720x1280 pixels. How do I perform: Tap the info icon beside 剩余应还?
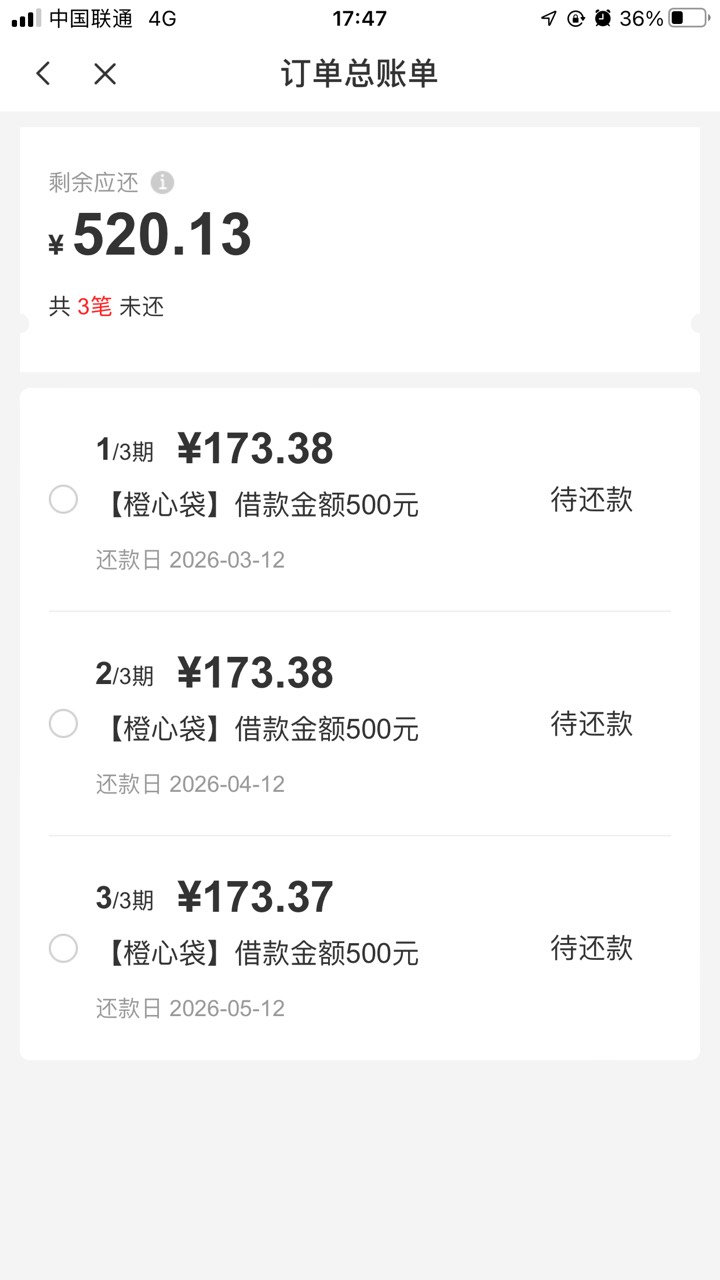click(x=162, y=183)
